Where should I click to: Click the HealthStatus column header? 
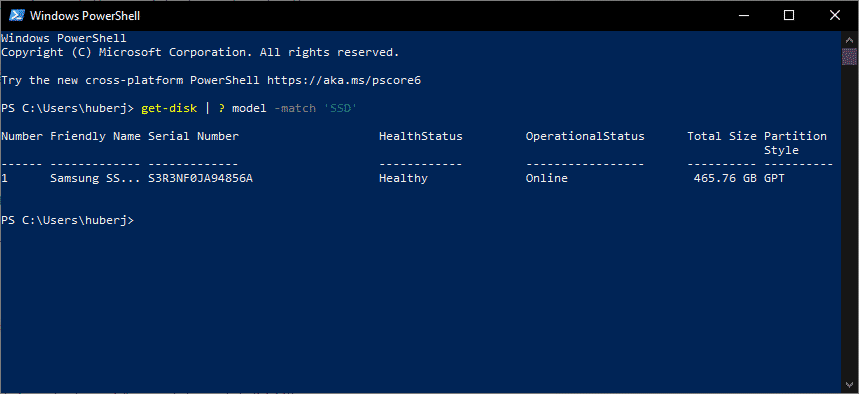(x=421, y=136)
